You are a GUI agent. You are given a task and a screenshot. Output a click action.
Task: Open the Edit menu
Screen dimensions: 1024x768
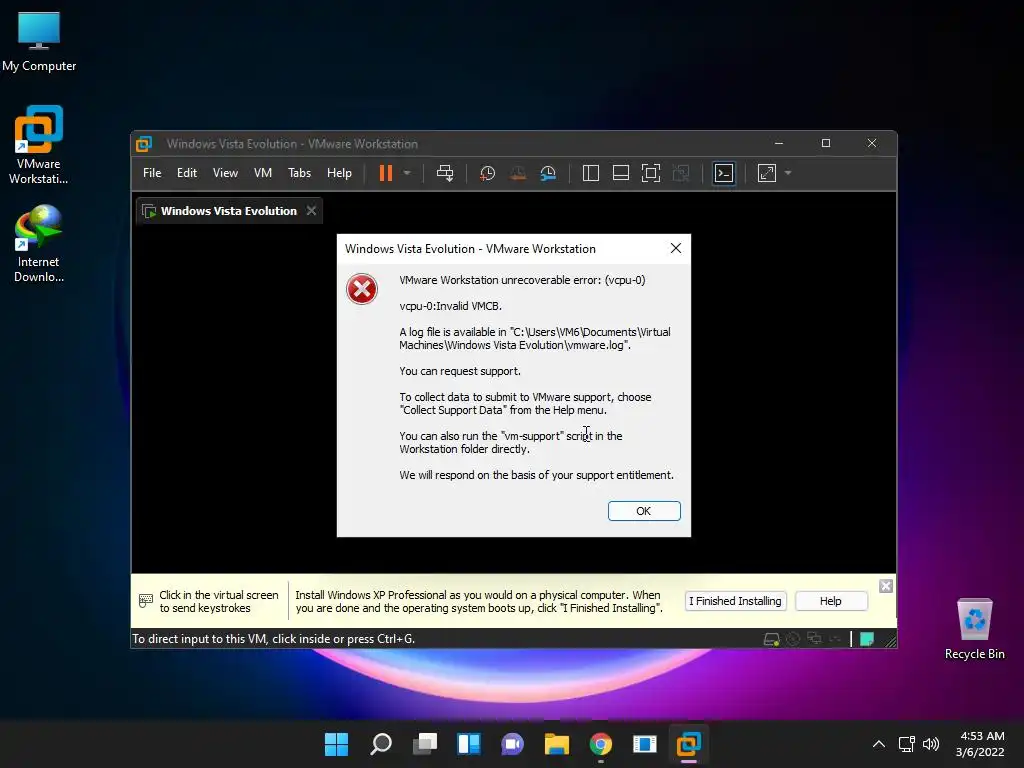(187, 173)
